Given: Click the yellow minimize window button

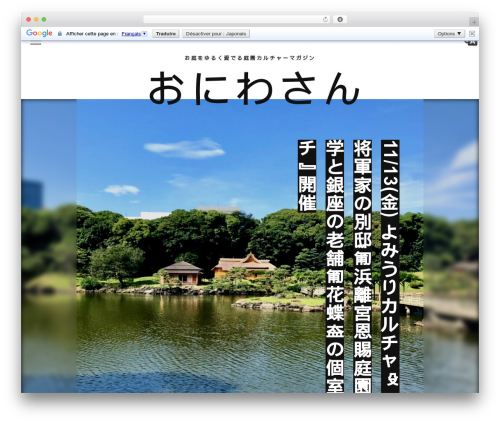Looking at the screenshot, I should click(x=36, y=19).
